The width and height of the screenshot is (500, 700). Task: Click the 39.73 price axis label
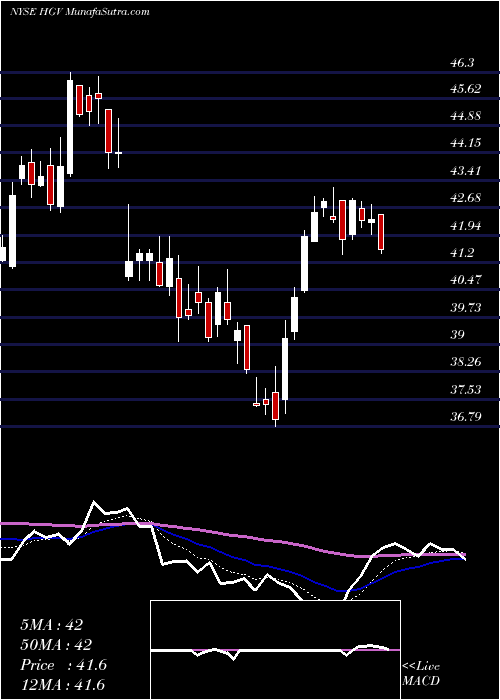click(466, 307)
